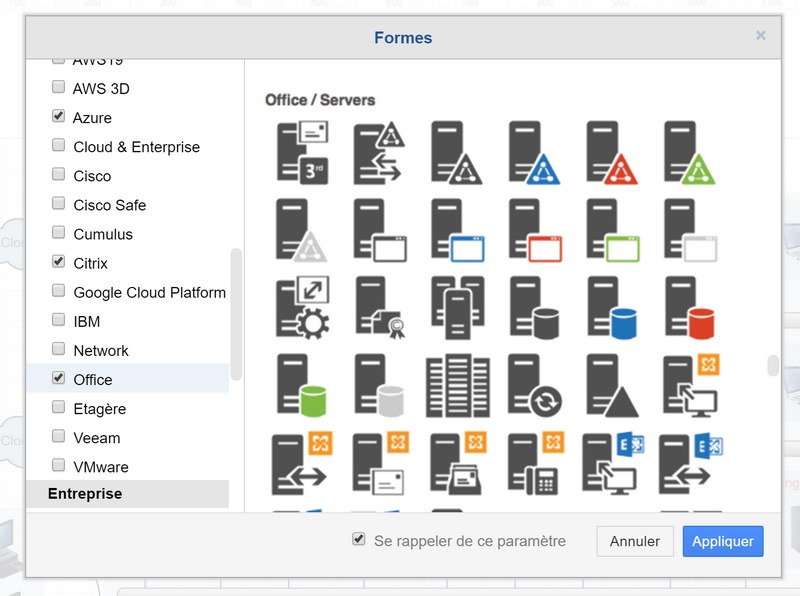Viewport: 800px width, 596px height.
Task: Select server with blue directory triangle
Action: coord(534,152)
